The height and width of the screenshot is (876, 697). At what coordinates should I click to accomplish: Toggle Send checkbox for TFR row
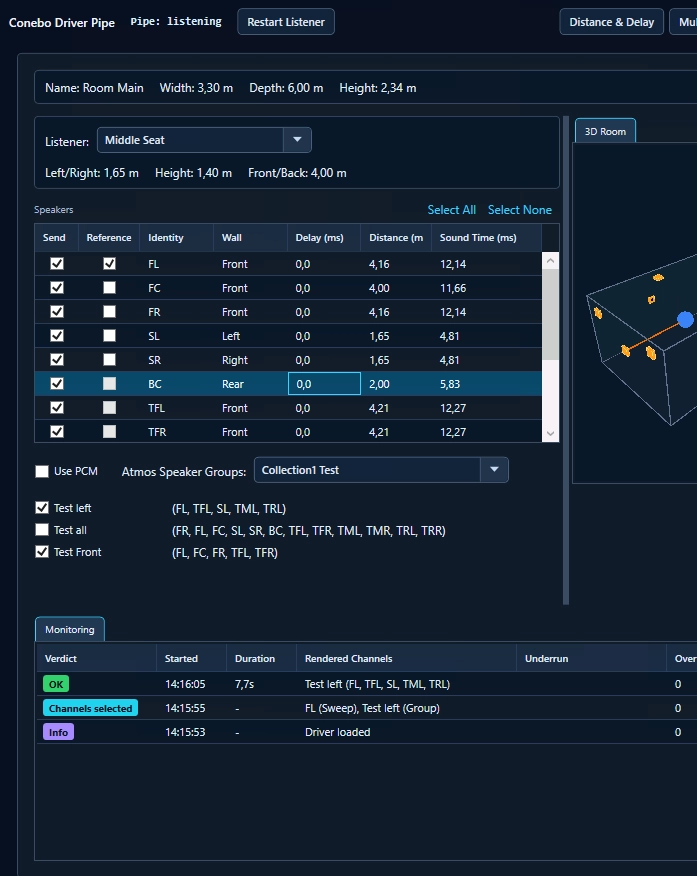(57, 432)
